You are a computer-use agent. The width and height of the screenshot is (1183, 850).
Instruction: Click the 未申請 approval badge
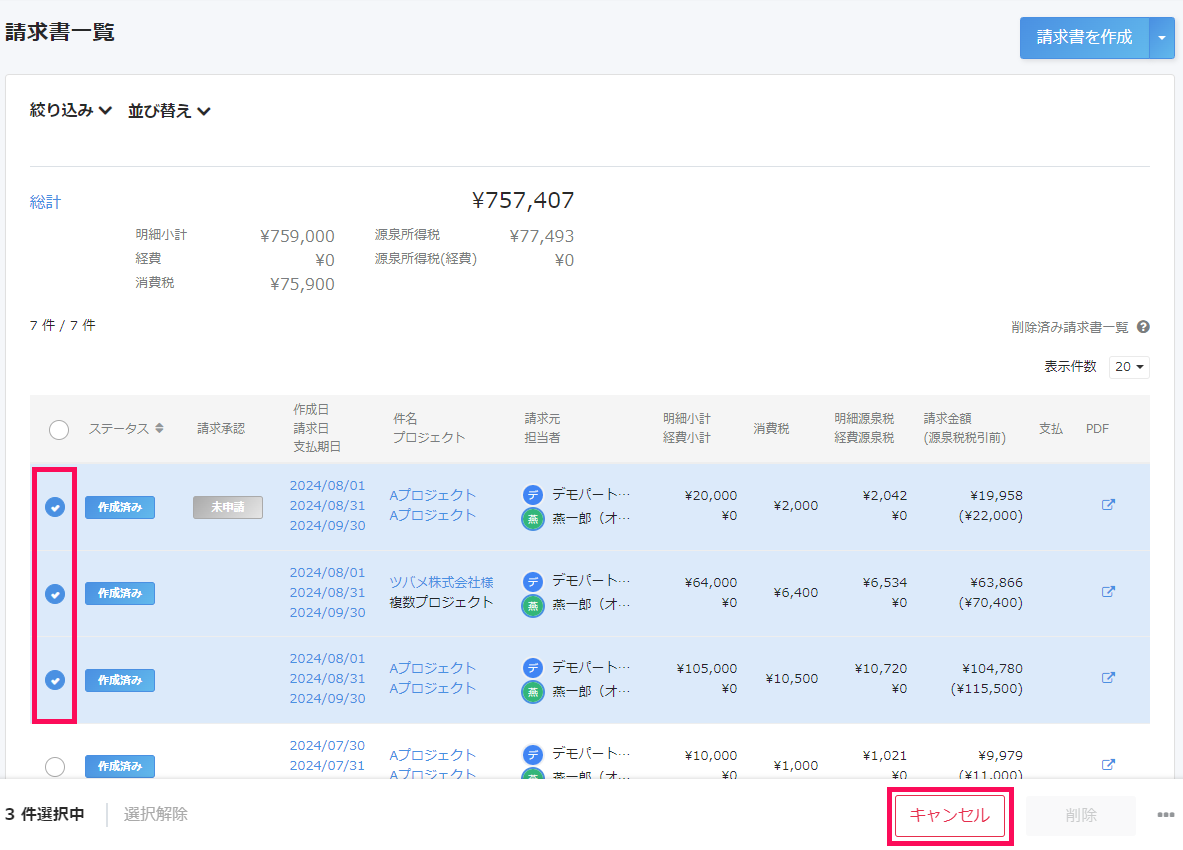click(x=228, y=507)
